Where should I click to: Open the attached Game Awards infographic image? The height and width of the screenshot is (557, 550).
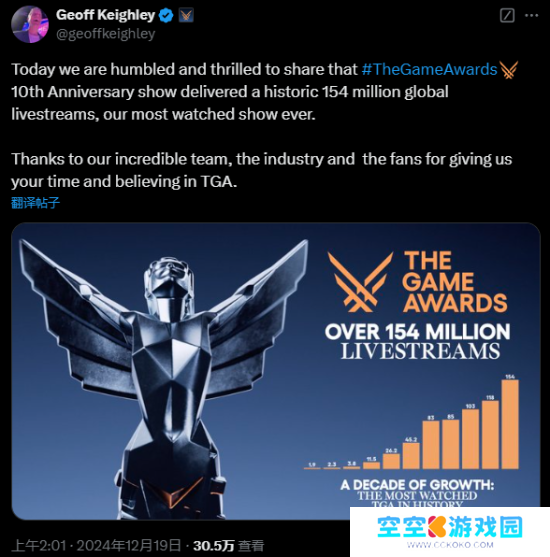276,371
